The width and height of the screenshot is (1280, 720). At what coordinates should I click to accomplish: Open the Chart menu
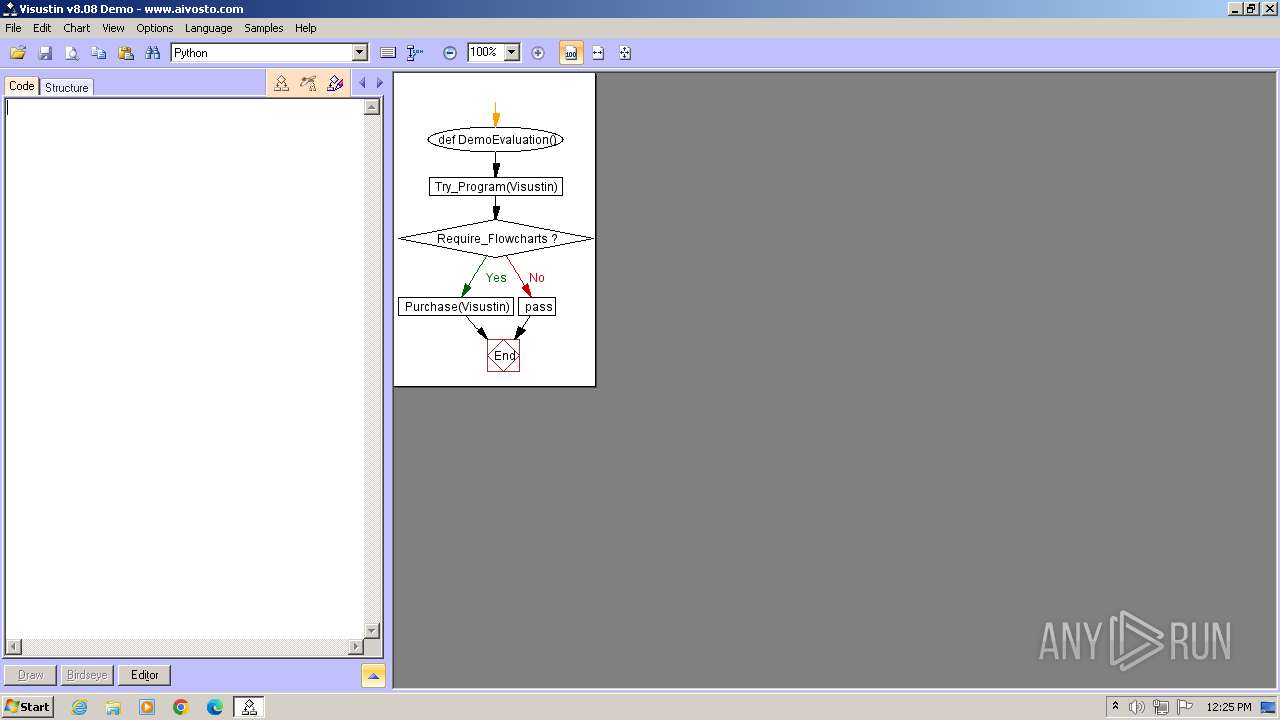click(77, 28)
